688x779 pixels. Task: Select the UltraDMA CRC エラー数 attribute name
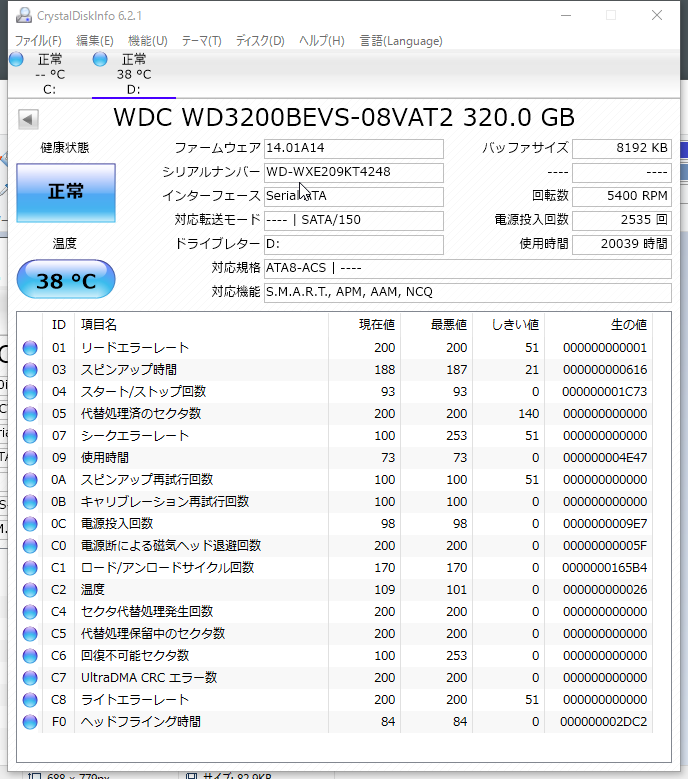149,678
